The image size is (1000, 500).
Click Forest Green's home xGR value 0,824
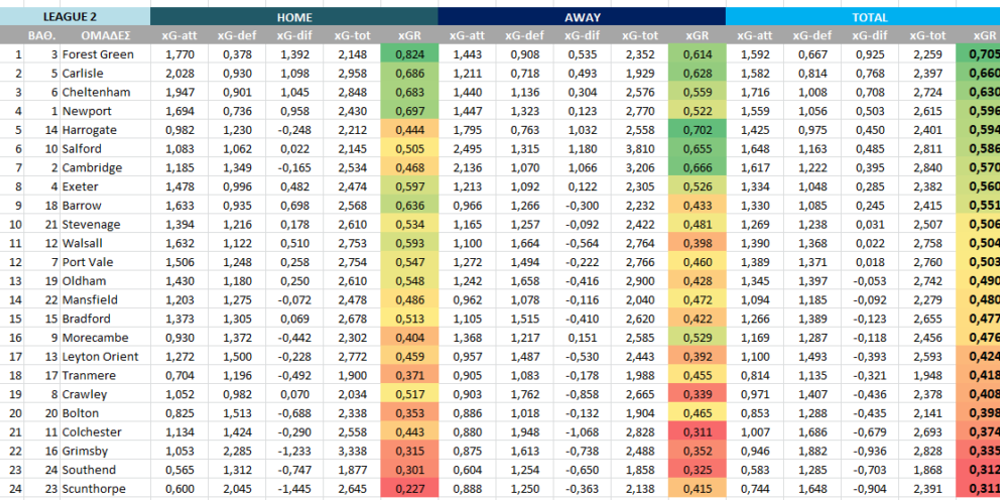click(x=409, y=54)
